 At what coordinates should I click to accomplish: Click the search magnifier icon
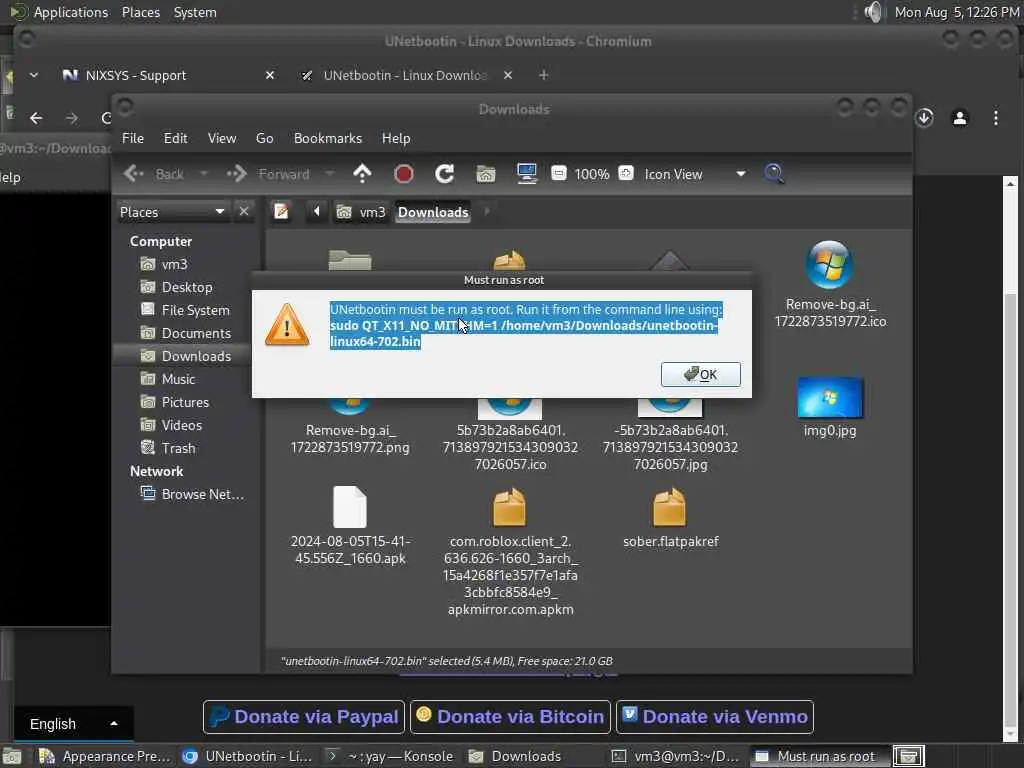pyautogui.click(x=774, y=174)
